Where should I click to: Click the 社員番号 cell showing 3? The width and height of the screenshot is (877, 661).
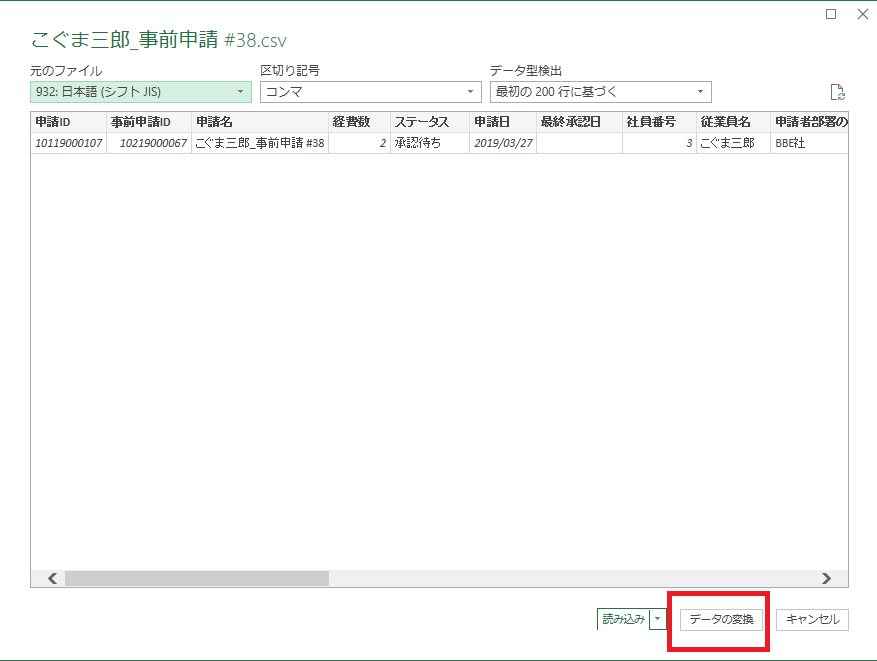tap(659, 143)
